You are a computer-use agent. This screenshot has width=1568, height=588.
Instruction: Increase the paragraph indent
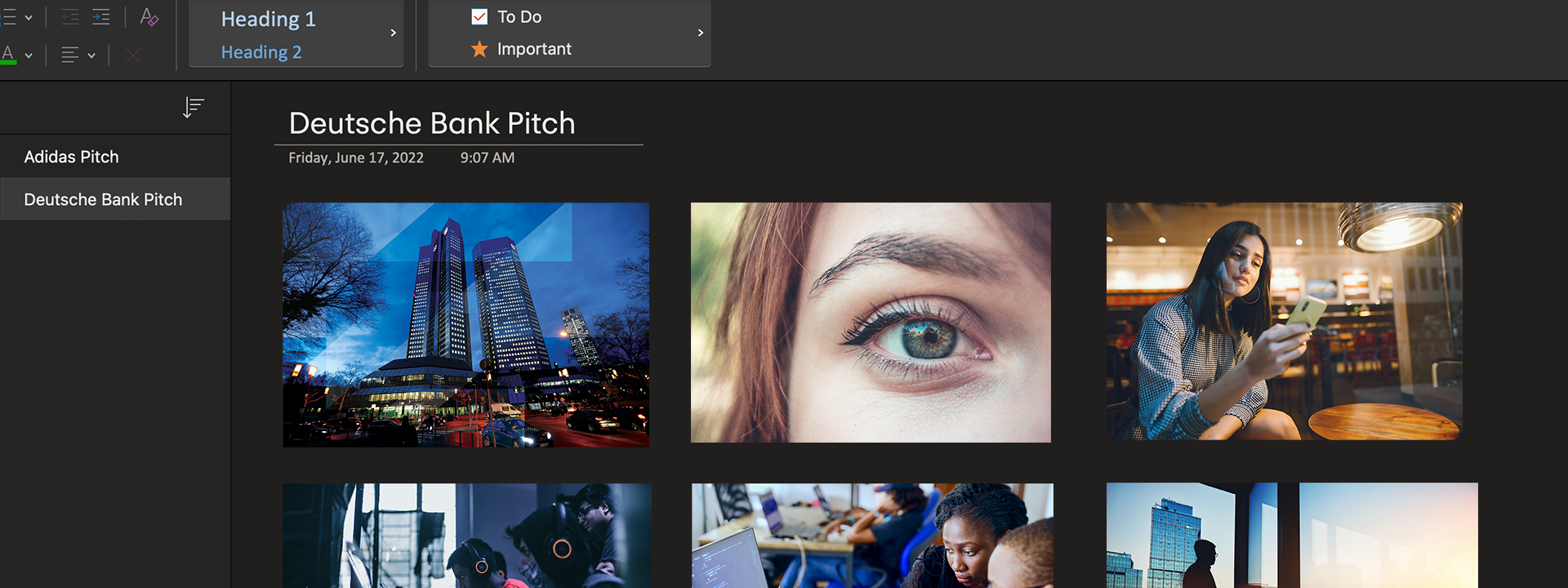[x=101, y=17]
